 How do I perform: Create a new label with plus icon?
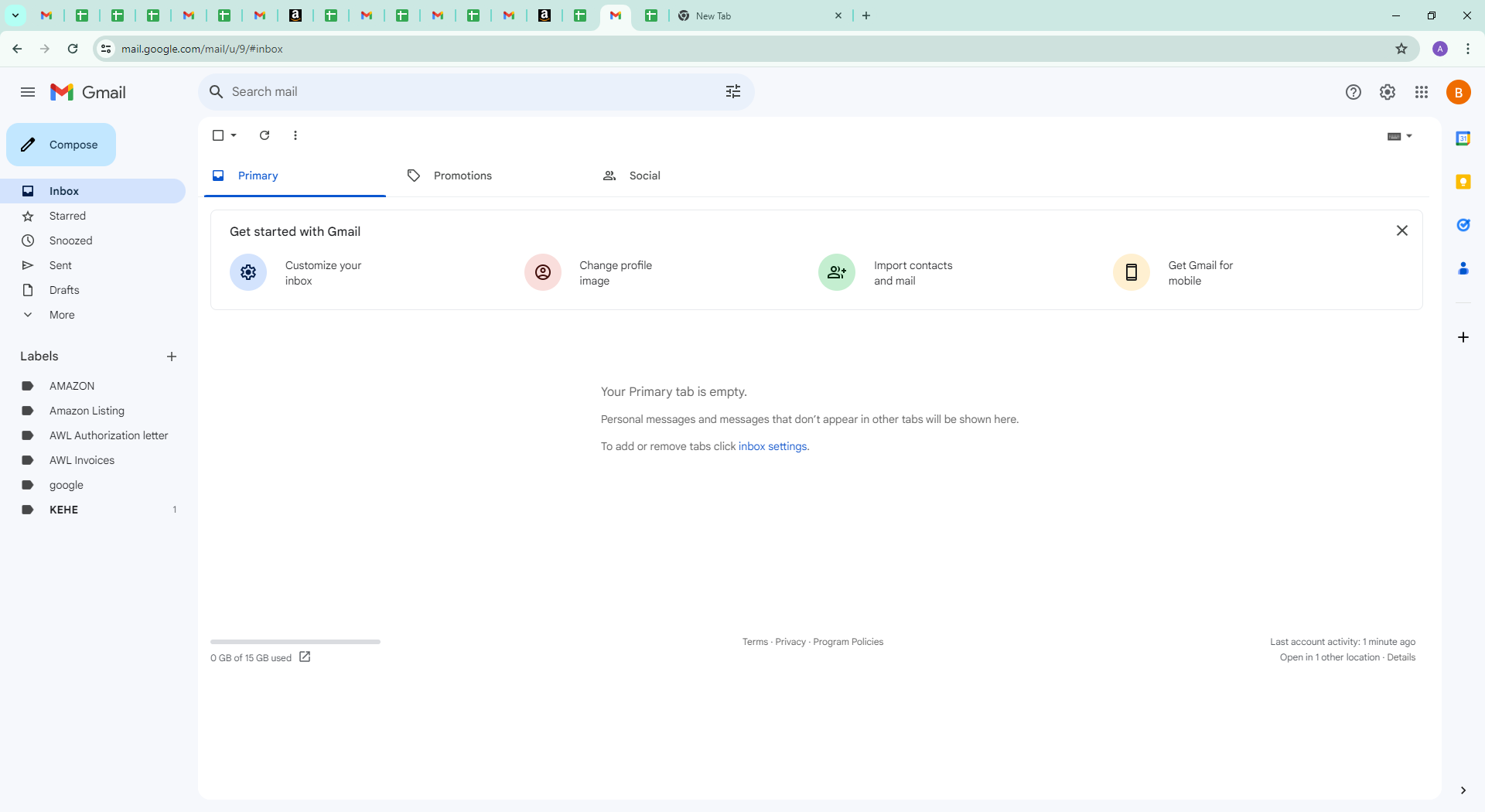(172, 357)
